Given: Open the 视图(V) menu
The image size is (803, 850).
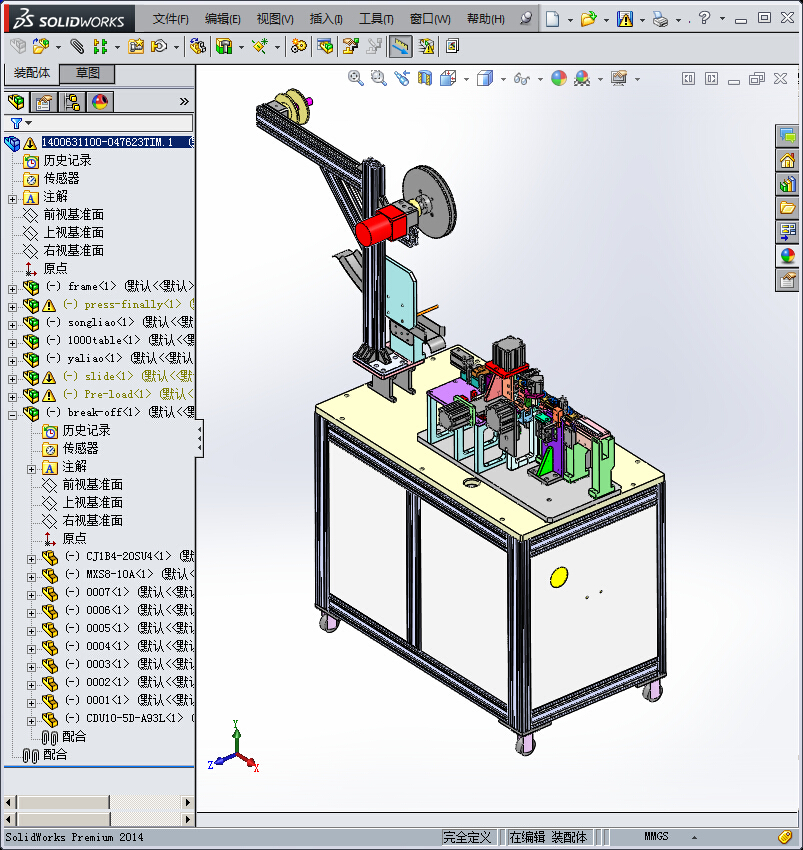Looking at the screenshot, I should [275, 19].
